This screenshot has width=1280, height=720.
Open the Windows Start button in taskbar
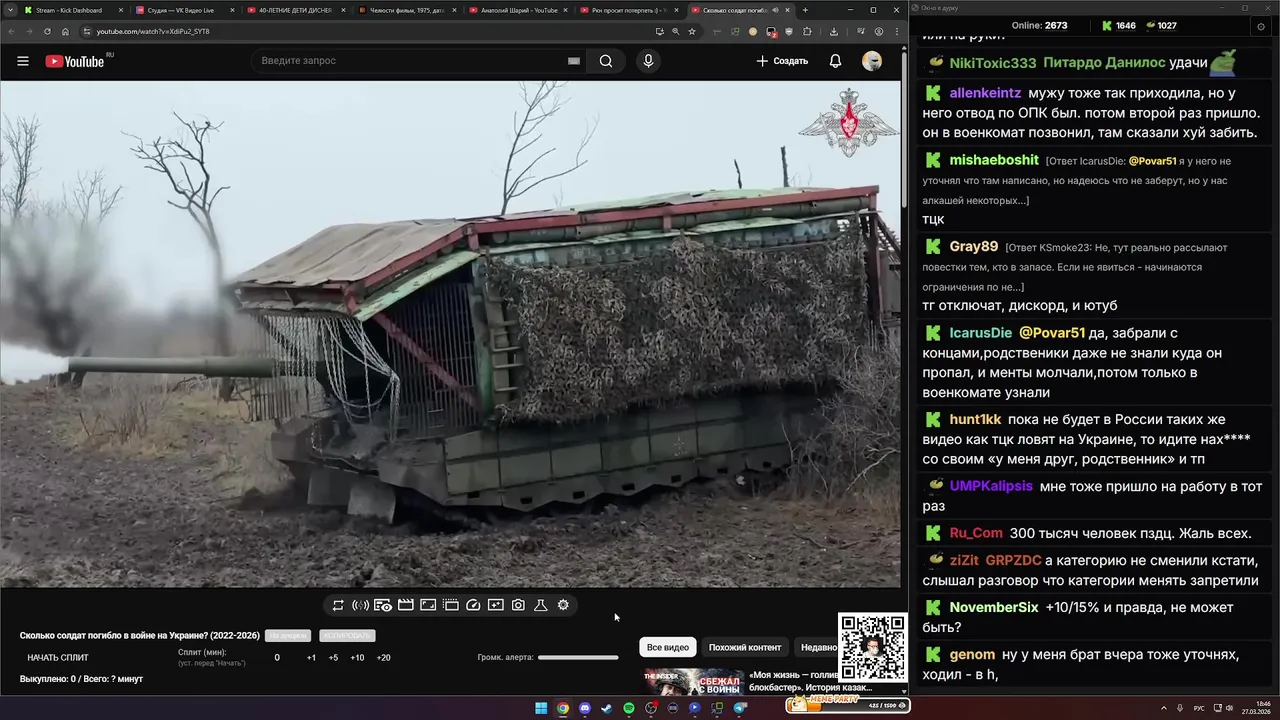pyautogui.click(x=541, y=708)
